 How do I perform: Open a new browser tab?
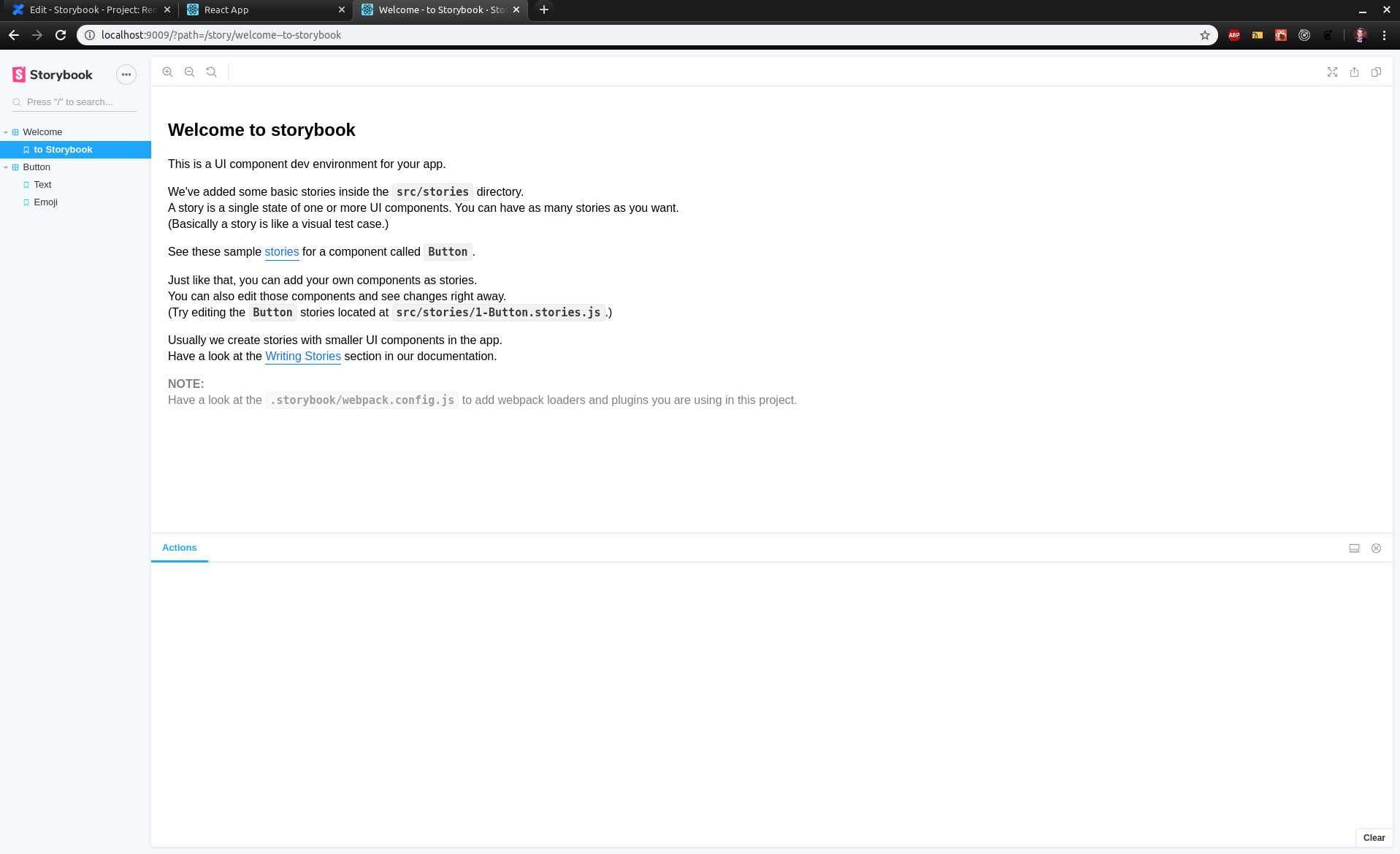544,9
